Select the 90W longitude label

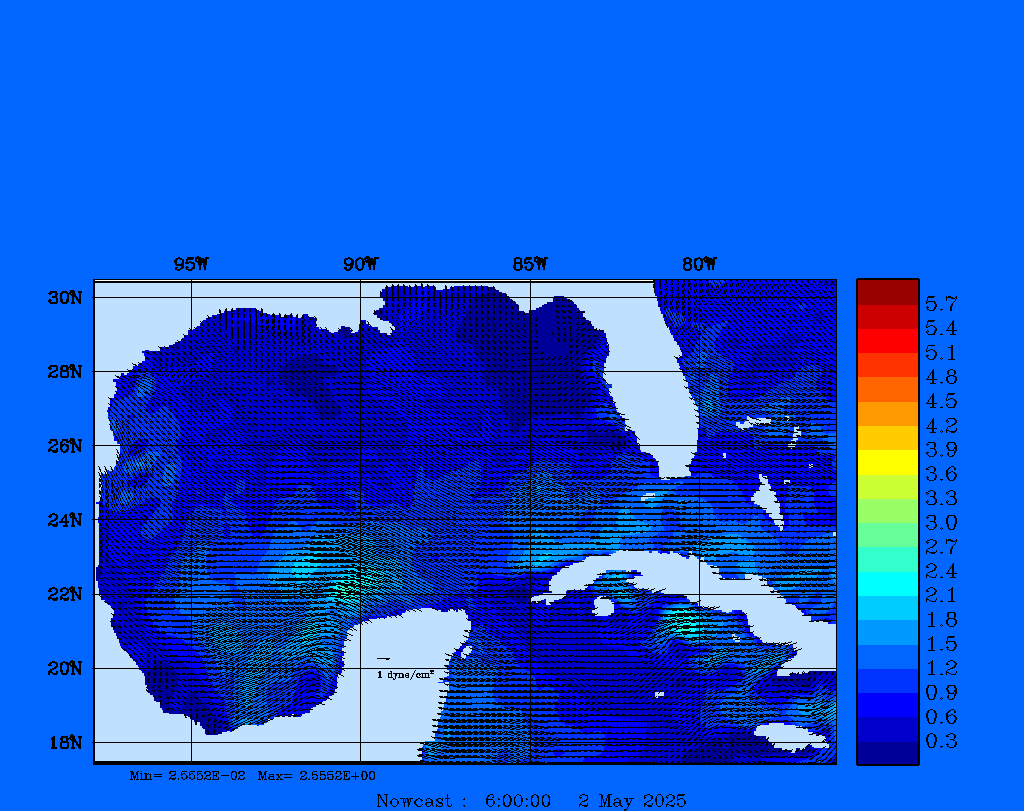(x=360, y=265)
